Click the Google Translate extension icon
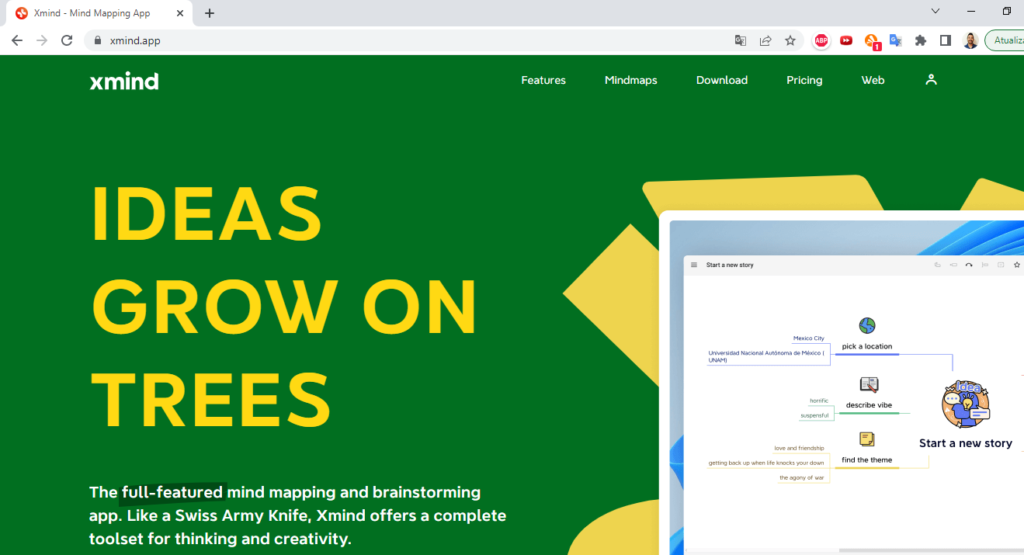 [895, 40]
